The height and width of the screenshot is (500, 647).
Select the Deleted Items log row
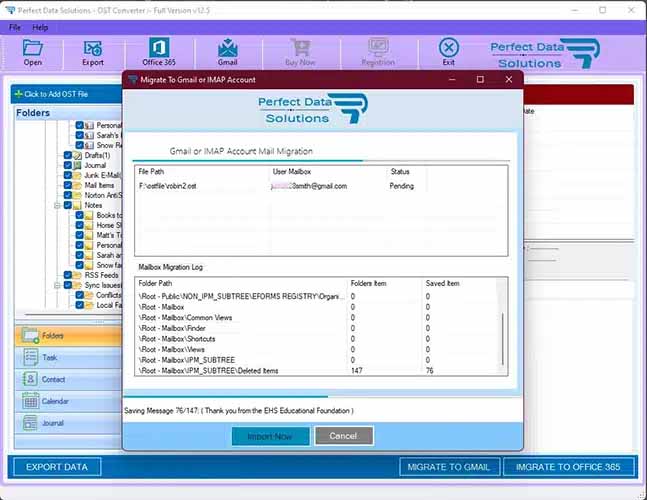click(x=316, y=370)
